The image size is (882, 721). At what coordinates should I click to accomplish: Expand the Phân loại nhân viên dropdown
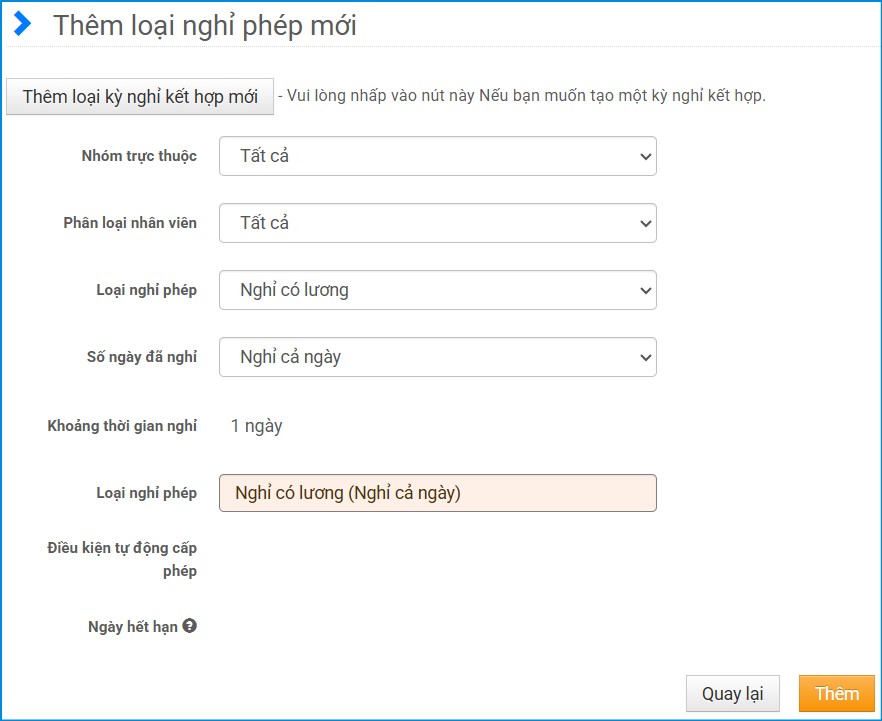pyautogui.click(x=437, y=223)
